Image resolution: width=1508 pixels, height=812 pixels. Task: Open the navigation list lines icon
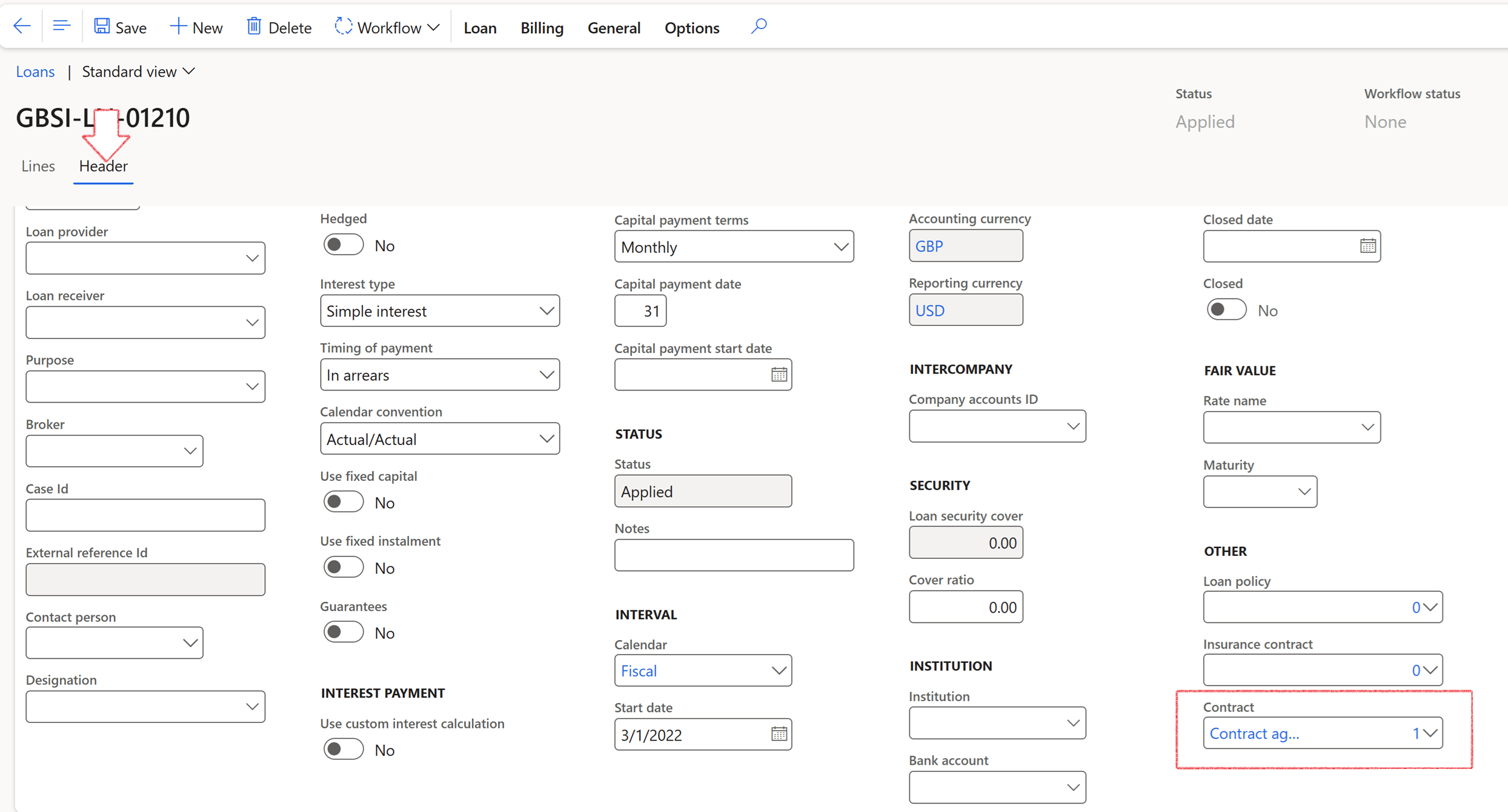61,27
